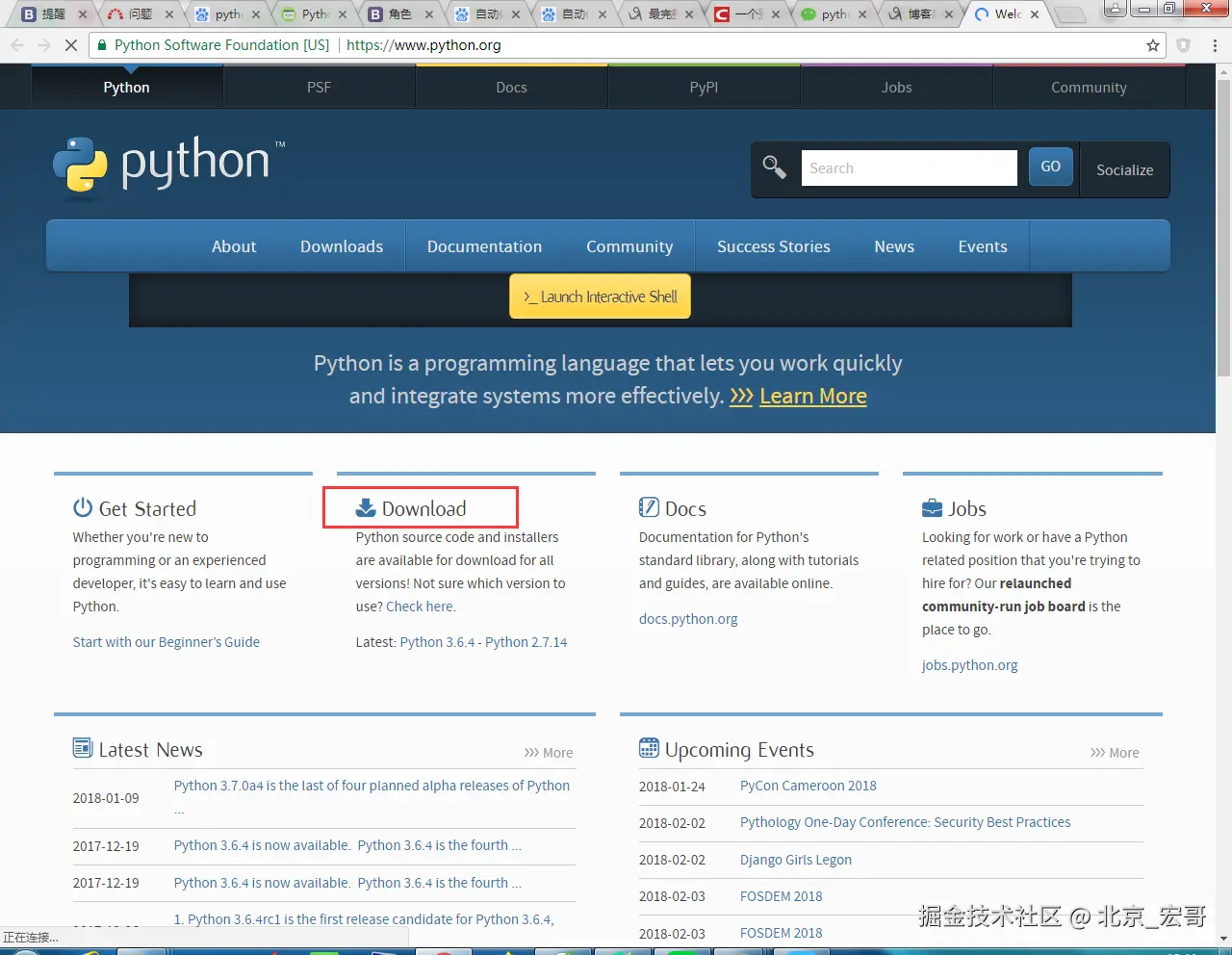Image resolution: width=1232 pixels, height=955 pixels.
Task: Select the PyPI top-bar tab
Action: 704,87
